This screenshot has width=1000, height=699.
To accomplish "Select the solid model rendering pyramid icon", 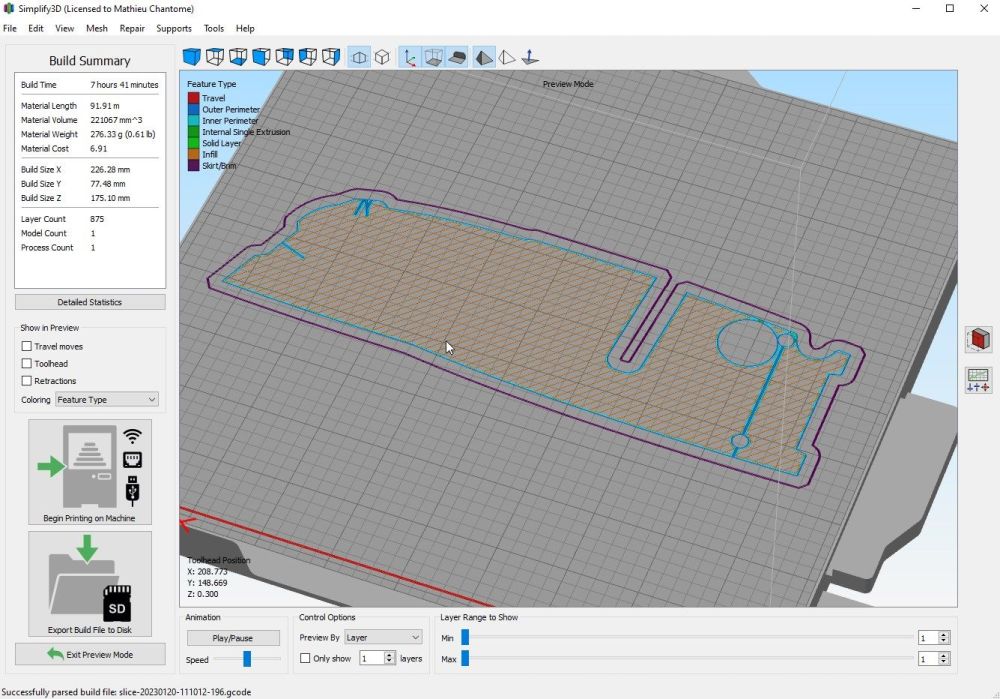I will pyautogui.click(x=482, y=57).
